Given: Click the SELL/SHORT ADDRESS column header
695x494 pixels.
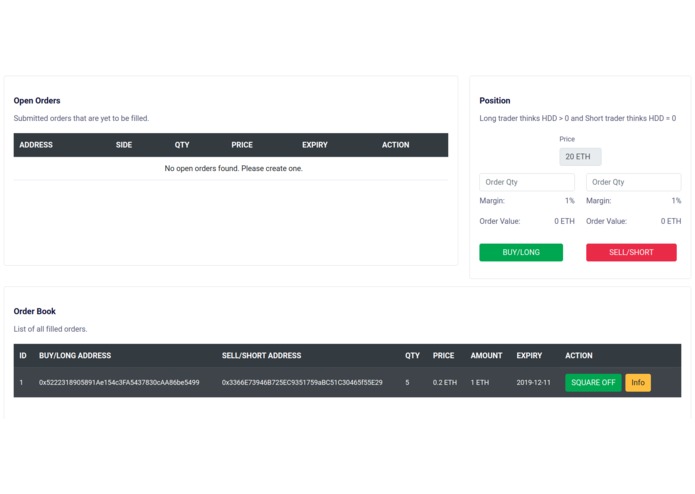Looking at the screenshot, I should (x=262, y=355).
